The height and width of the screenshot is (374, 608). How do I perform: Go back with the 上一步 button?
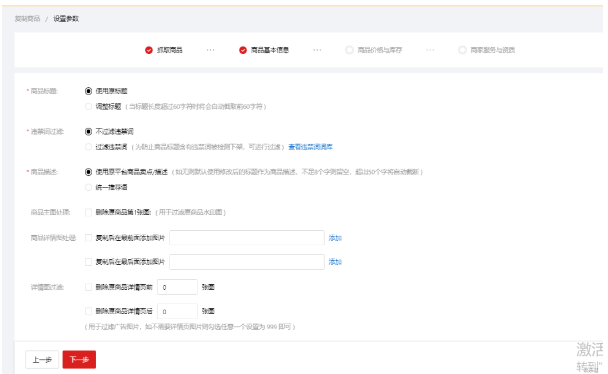click(42, 360)
